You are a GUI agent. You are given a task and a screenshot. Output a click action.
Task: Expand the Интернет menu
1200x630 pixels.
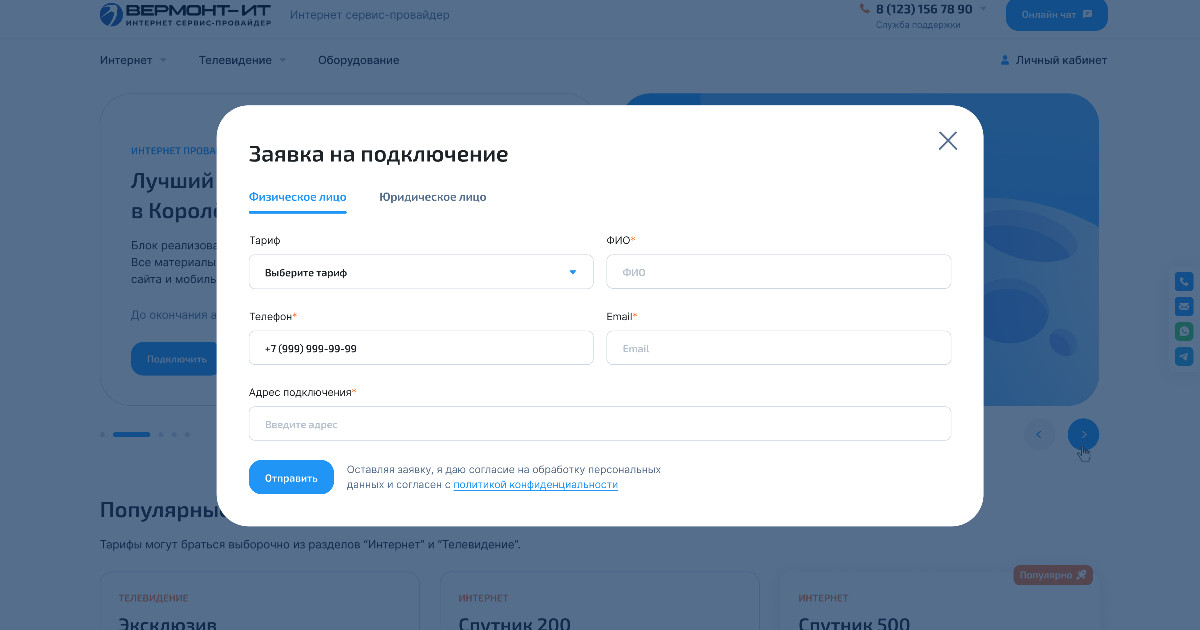point(133,60)
